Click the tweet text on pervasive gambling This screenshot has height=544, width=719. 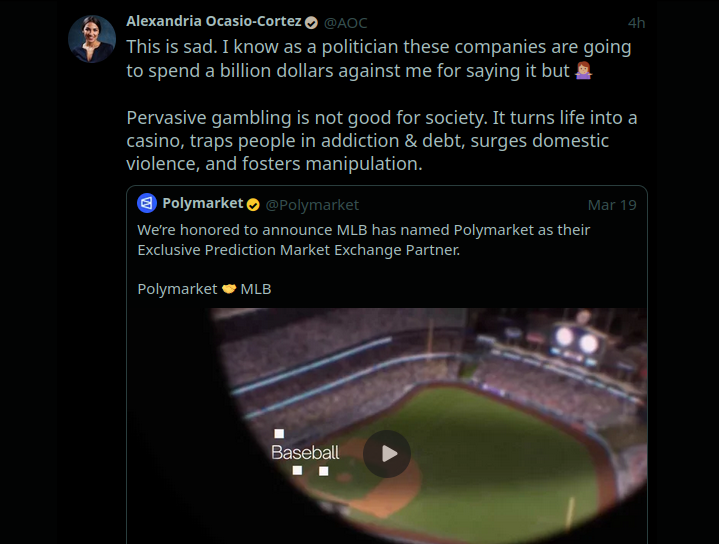381,141
